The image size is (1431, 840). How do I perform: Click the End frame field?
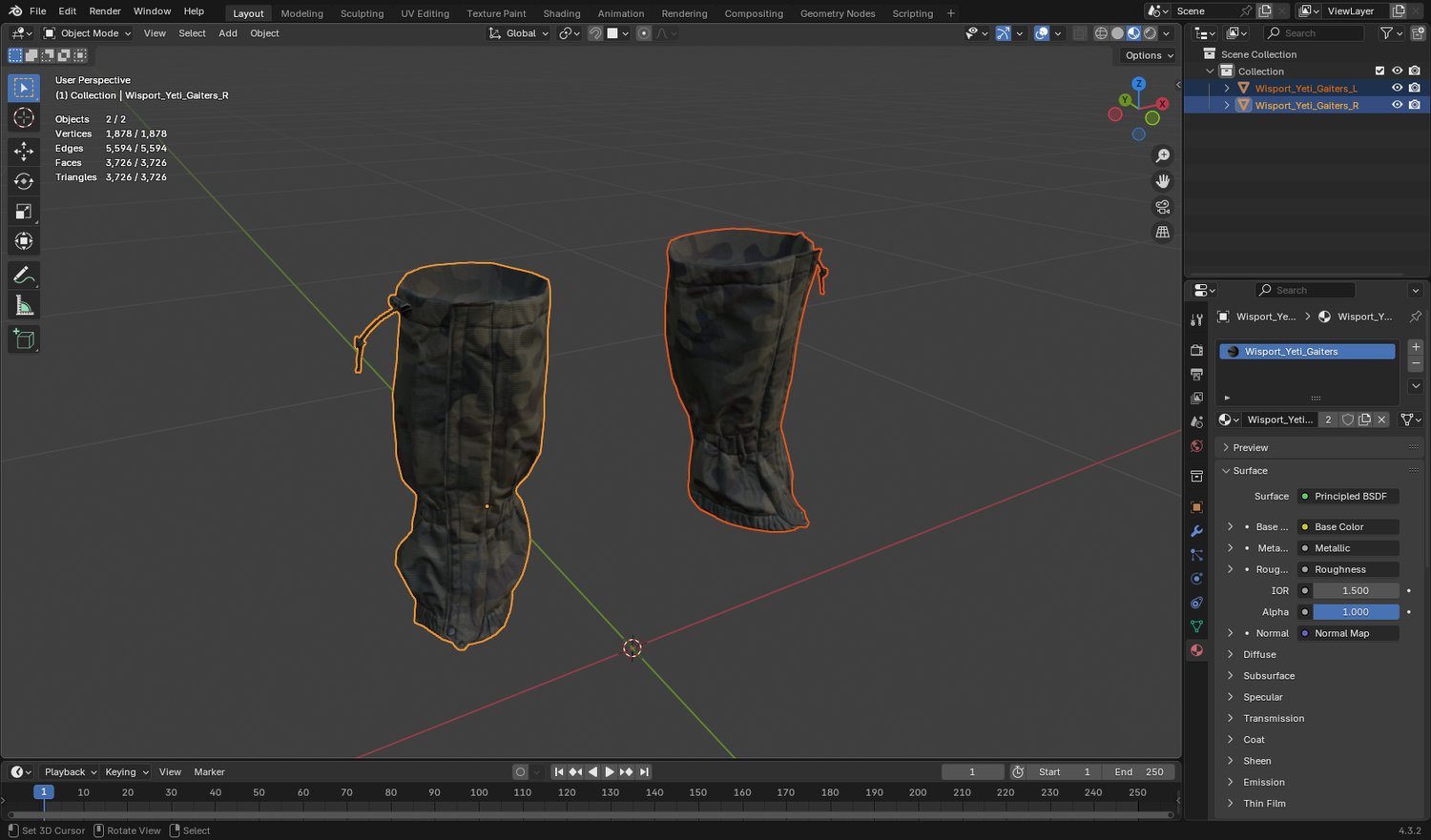point(1139,772)
